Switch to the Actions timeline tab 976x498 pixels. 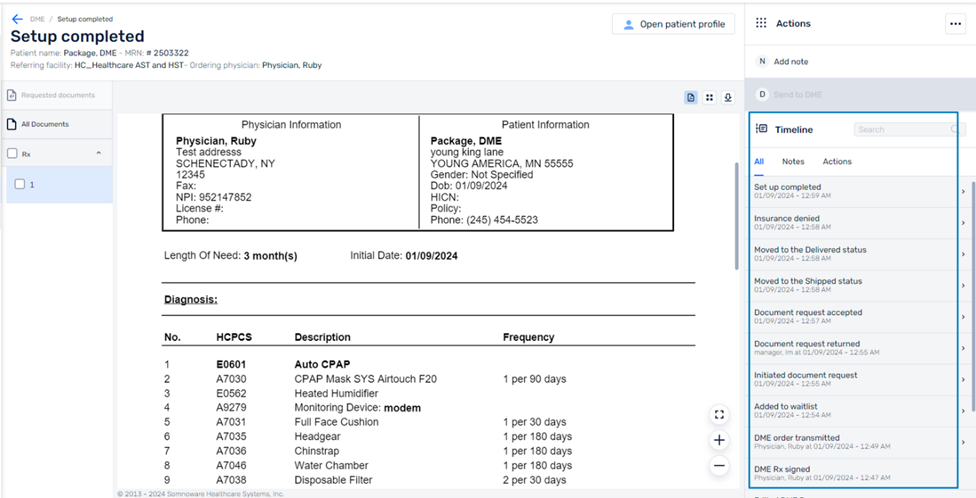tap(837, 161)
